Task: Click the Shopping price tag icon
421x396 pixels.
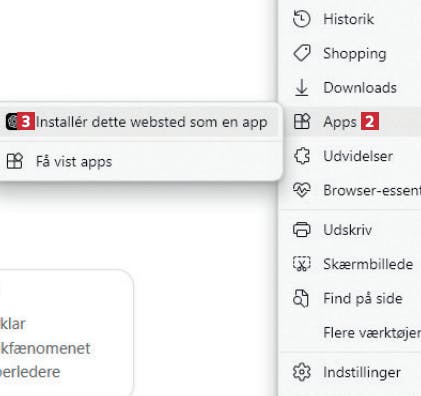Action: tap(302, 53)
